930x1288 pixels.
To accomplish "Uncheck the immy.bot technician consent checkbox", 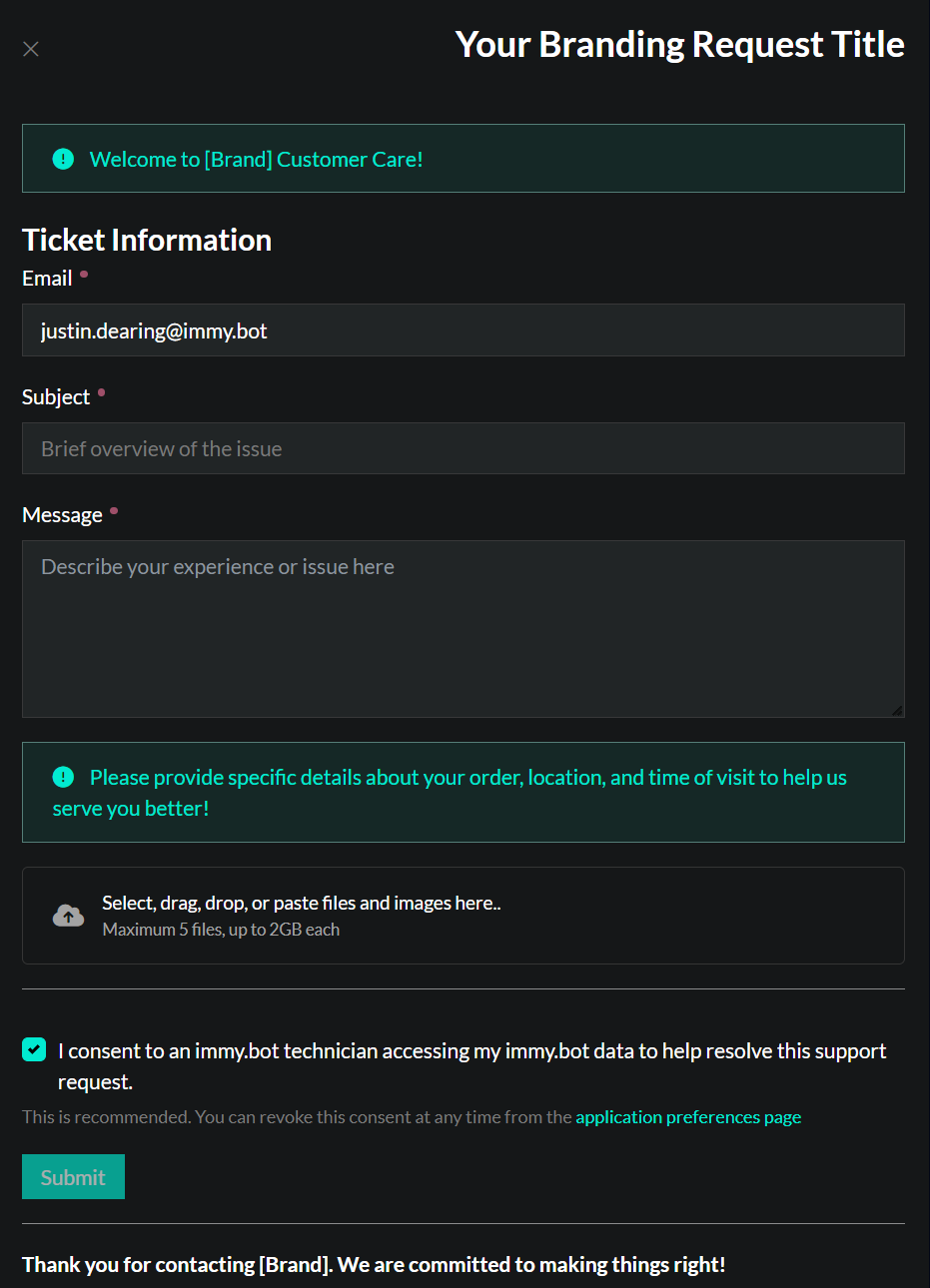I will (x=34, y=1049).
